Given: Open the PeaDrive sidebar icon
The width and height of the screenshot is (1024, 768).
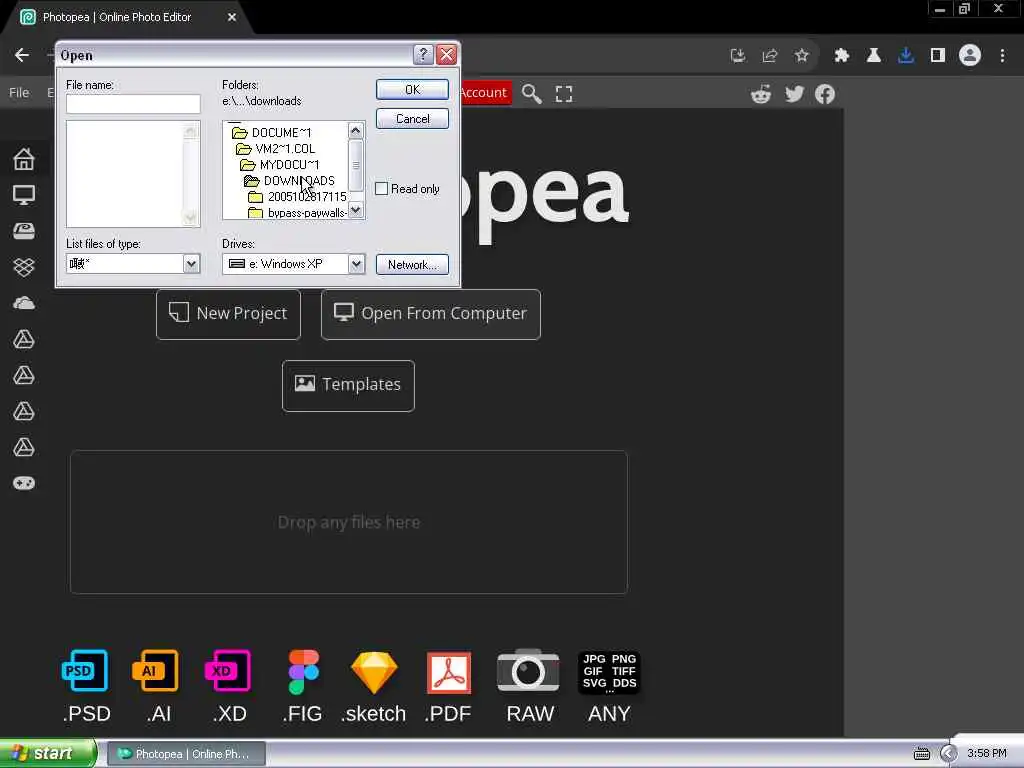Looking at the screenshot, I should [24, 231].
